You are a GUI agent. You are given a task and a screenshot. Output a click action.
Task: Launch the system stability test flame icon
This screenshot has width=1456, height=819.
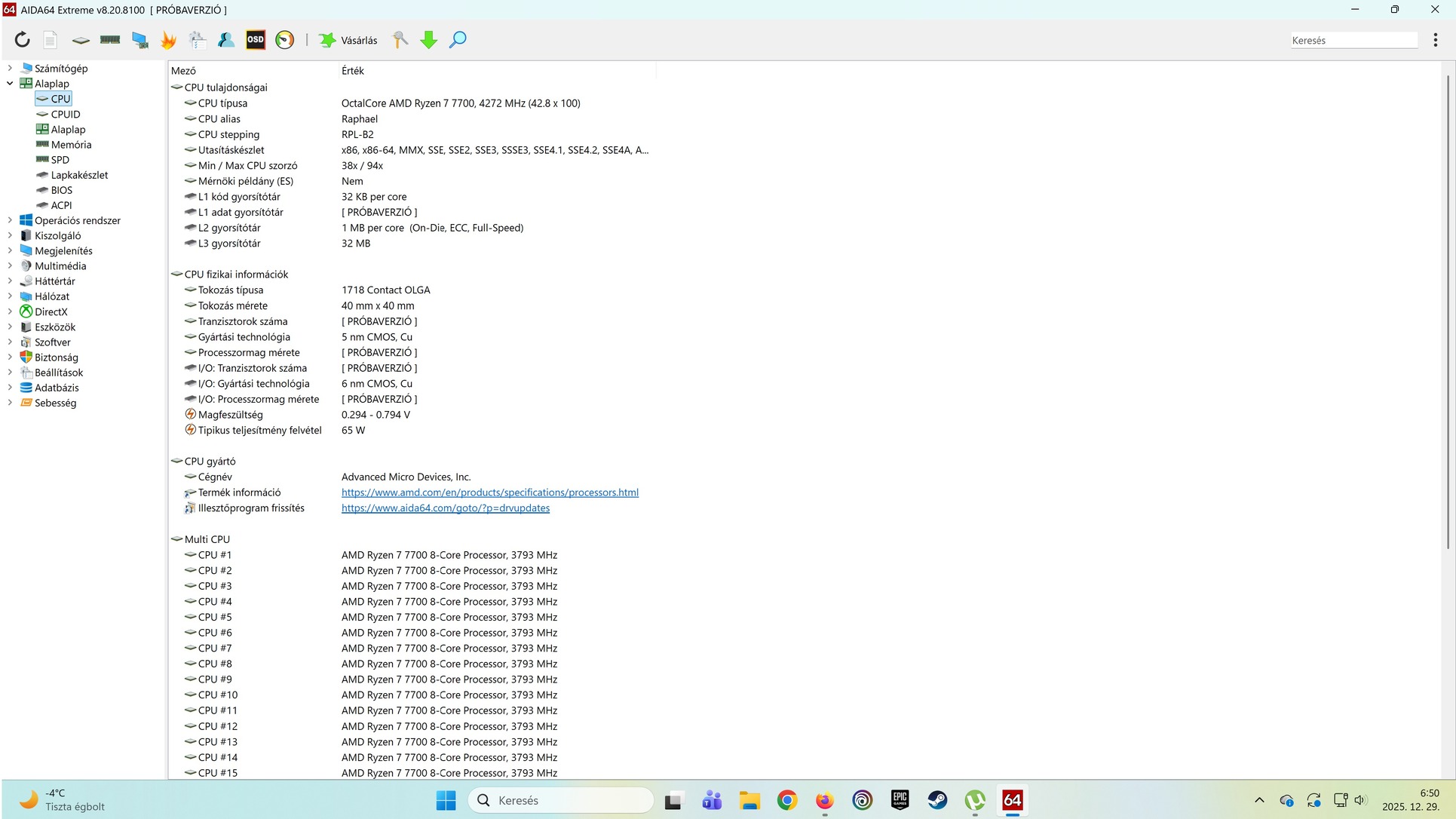pyautogui.click(x=168, y=40)
